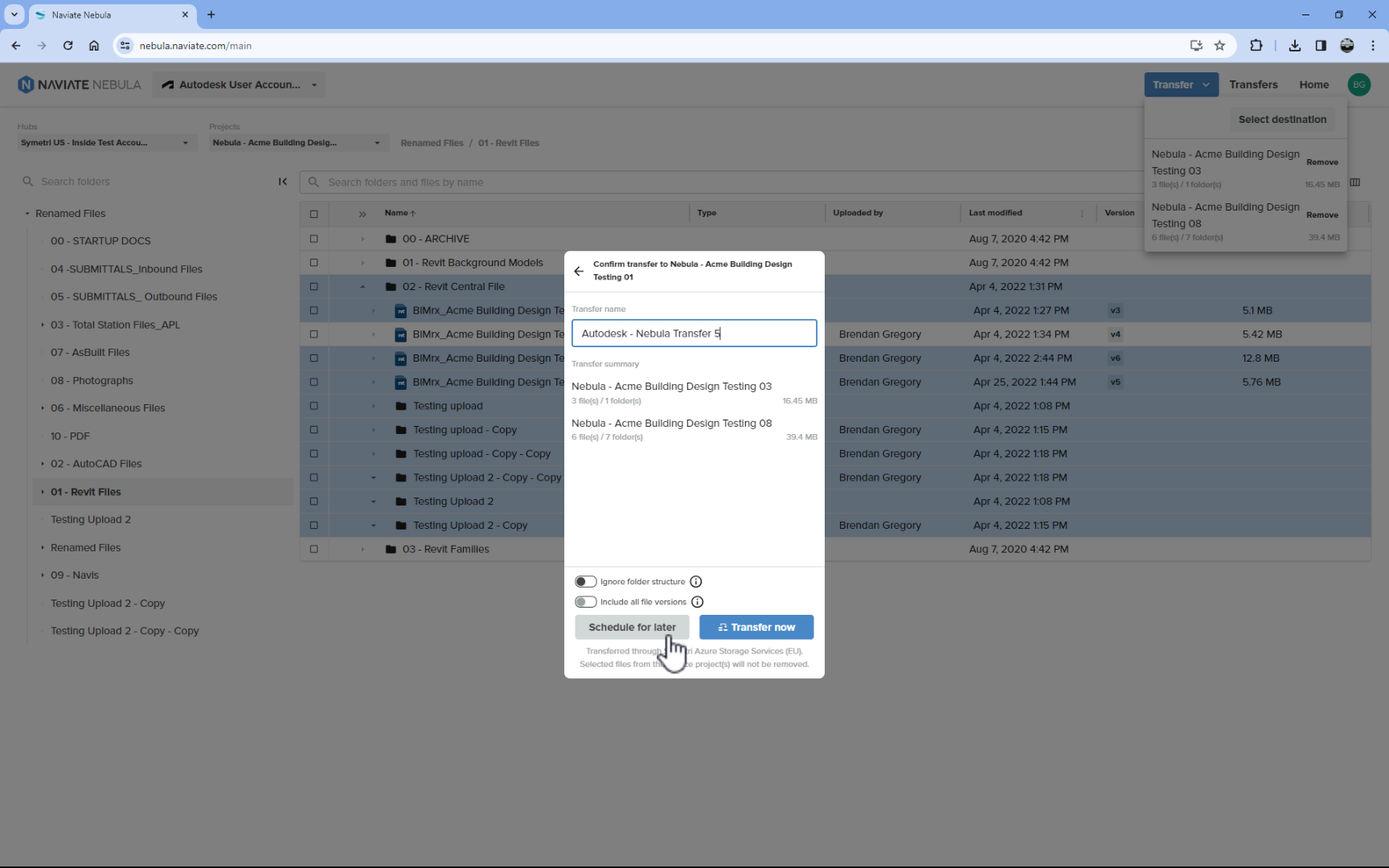This screenshot has height=868, width=1389.
Task: Click search icon in folder search
Action: tap(27, 182)
